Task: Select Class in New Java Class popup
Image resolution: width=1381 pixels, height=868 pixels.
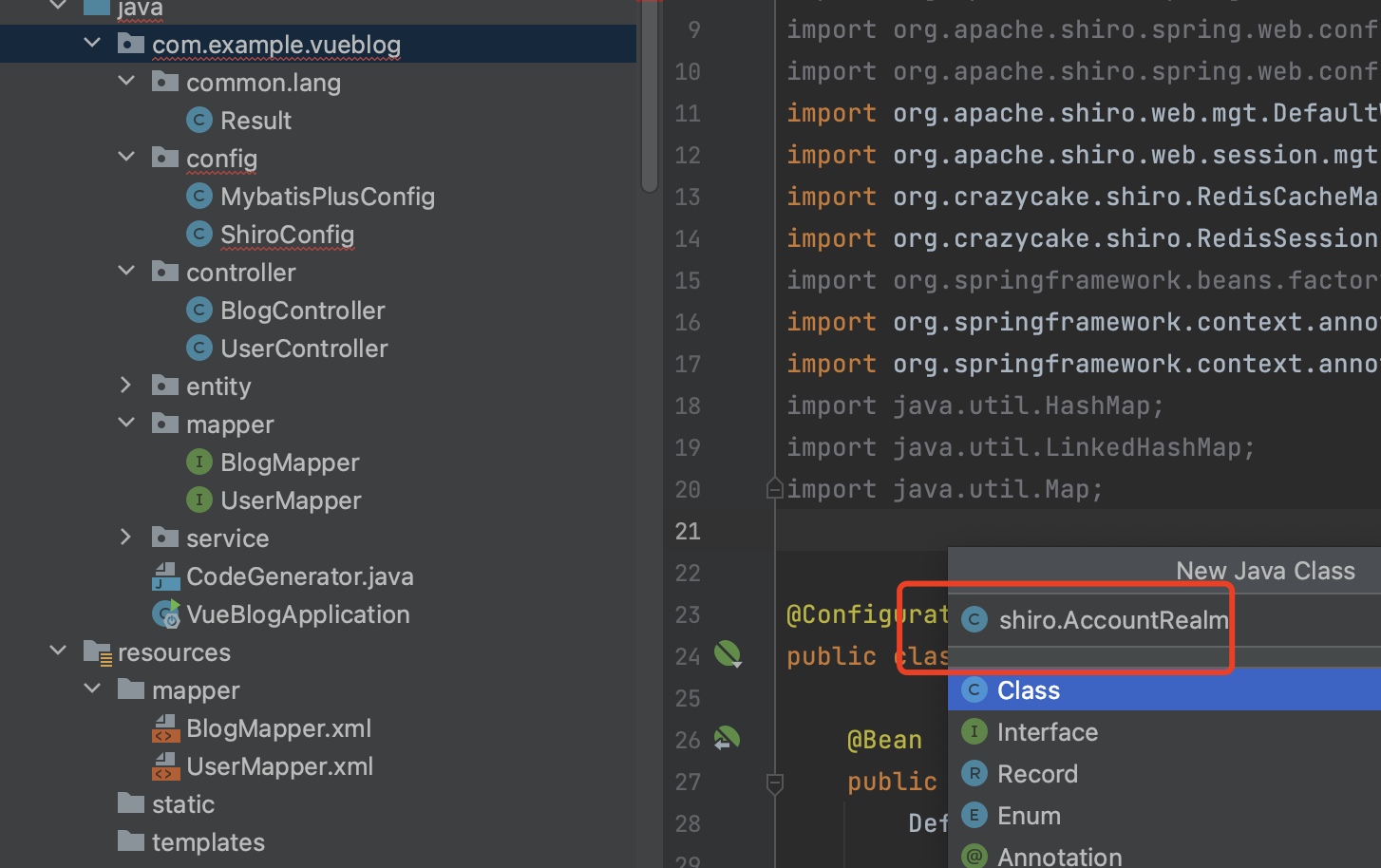Action: pos(1028,690)
